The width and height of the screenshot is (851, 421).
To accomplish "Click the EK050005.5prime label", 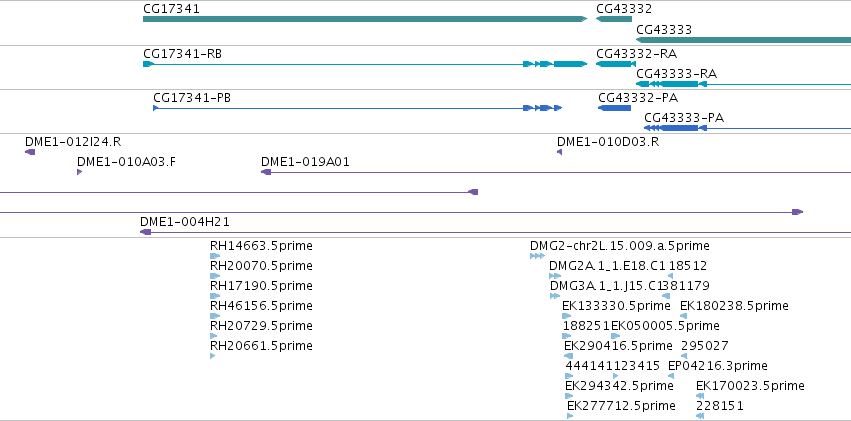I will point(665,326).
